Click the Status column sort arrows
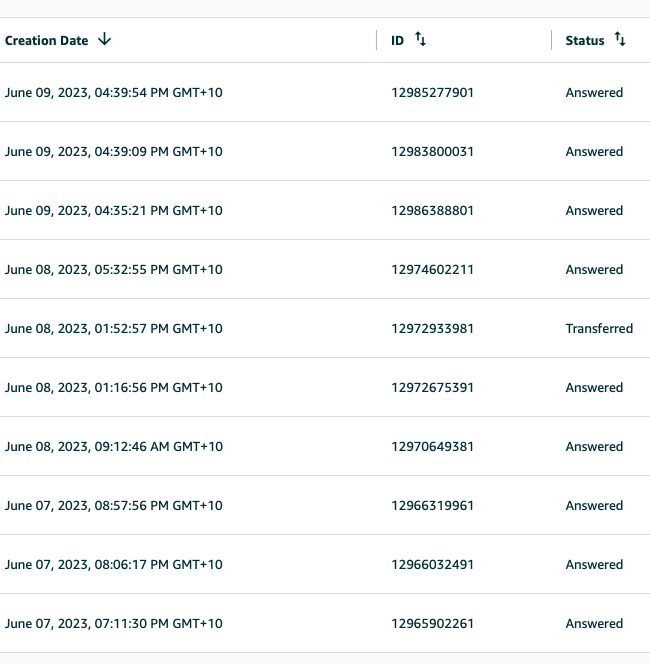This screenshot has width=650, height=664. click(x=620, y=39)
